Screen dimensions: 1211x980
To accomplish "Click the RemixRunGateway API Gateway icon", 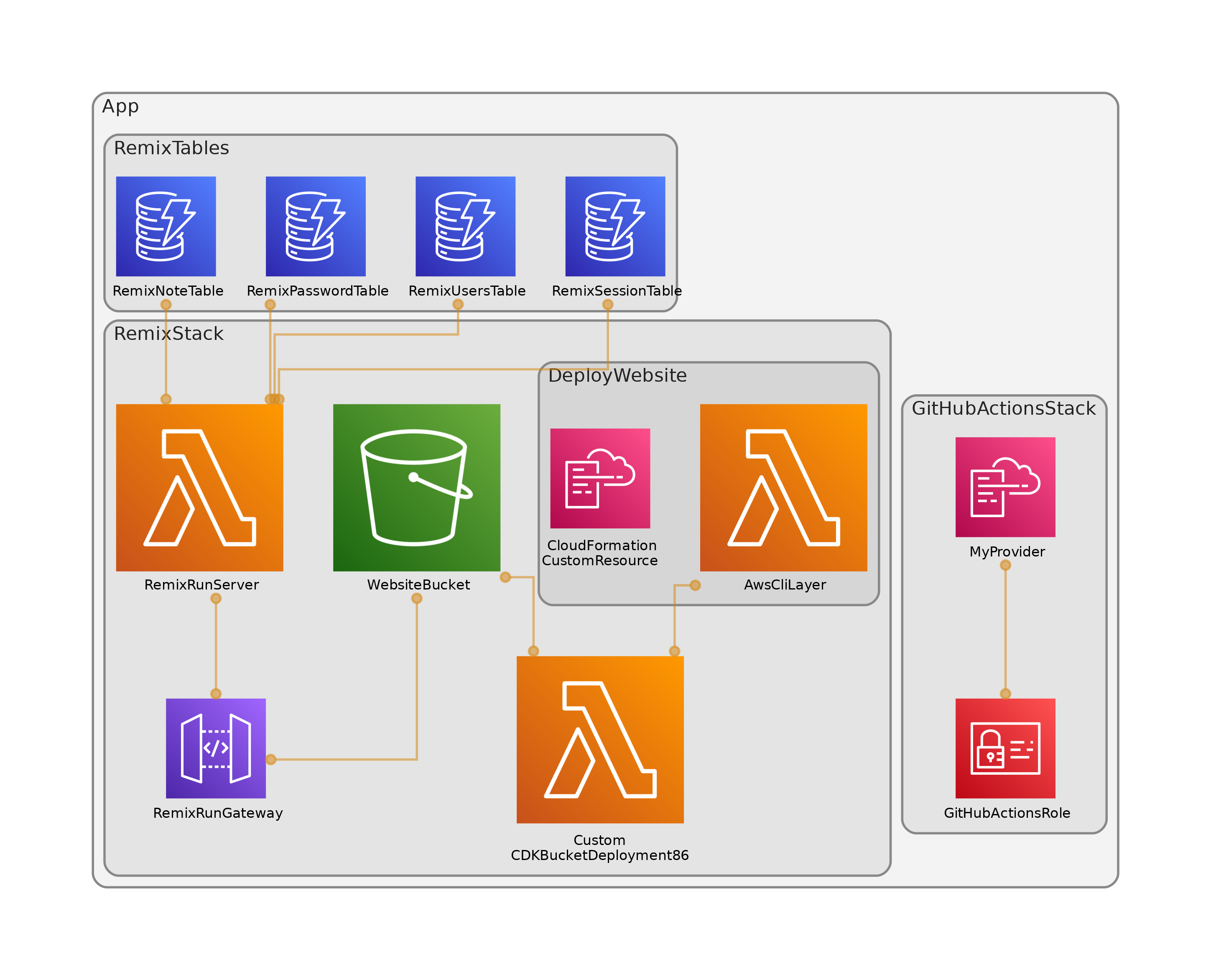I will tap(216, 748).
